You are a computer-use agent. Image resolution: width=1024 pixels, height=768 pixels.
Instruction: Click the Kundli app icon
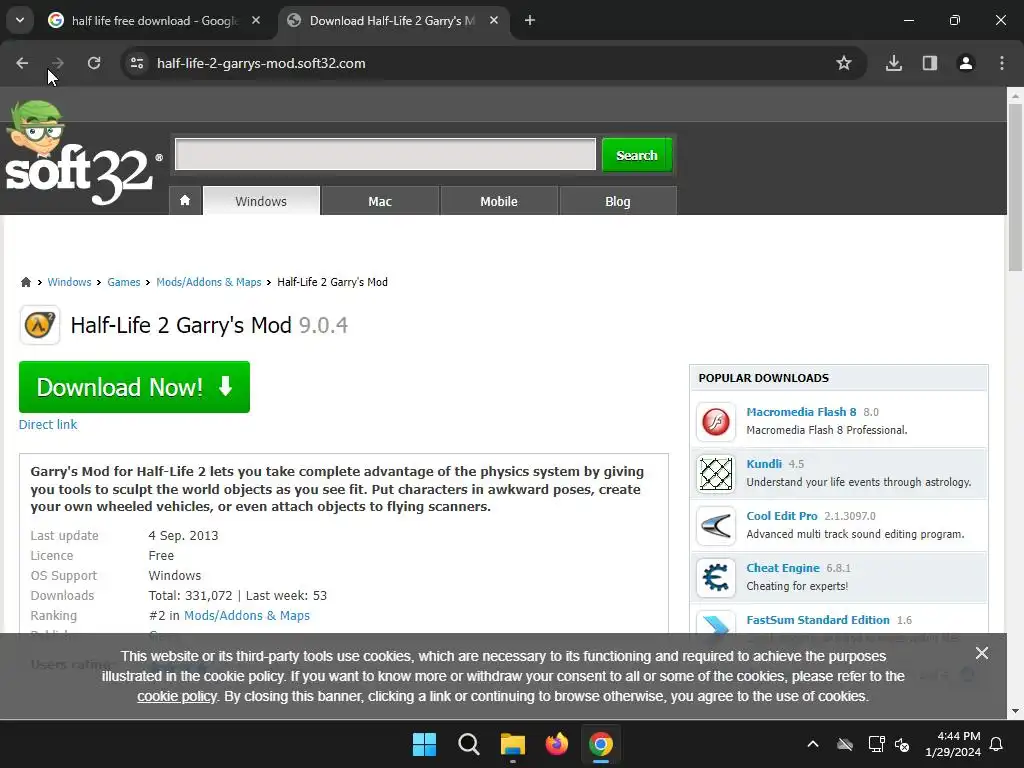[x=716, y=473]
